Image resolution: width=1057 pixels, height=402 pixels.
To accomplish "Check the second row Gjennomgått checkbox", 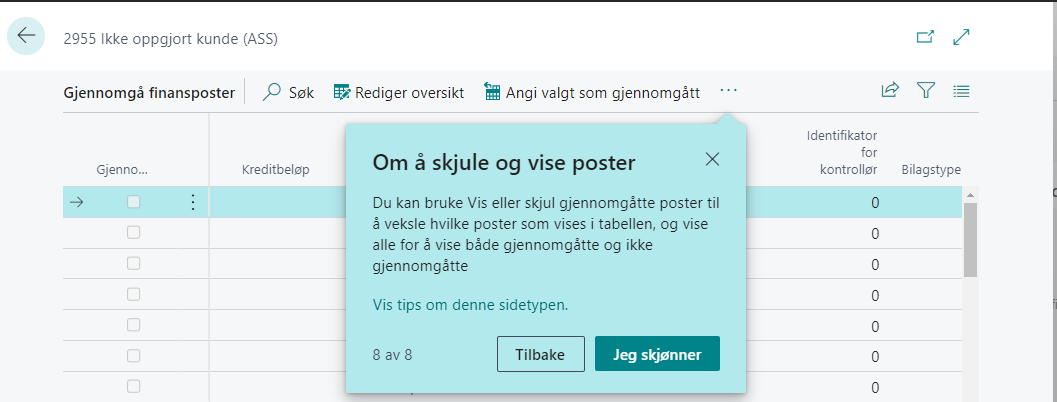I will [x=134, y=233].
